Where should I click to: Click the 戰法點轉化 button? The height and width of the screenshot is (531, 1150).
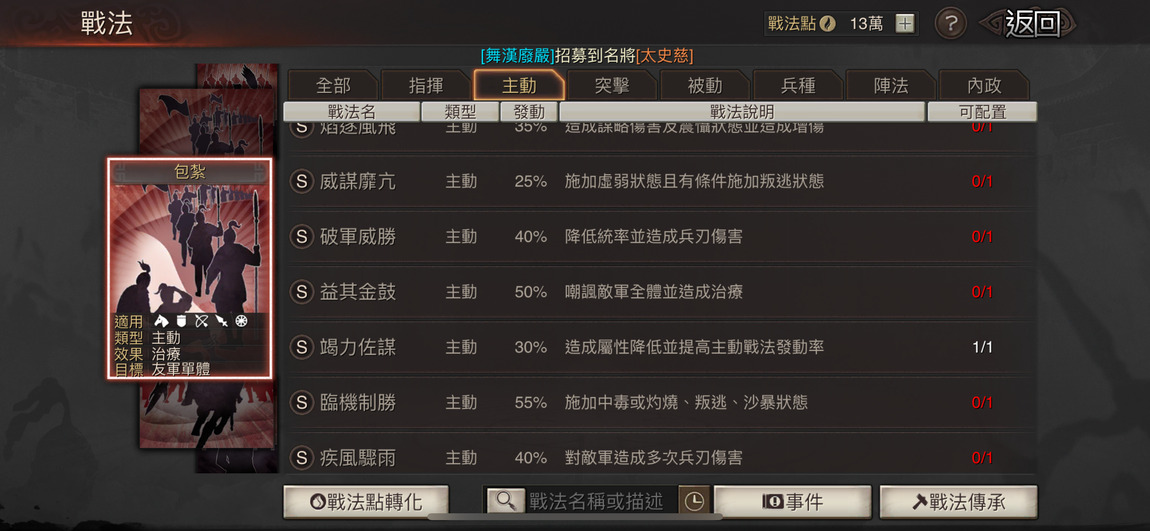366,502
